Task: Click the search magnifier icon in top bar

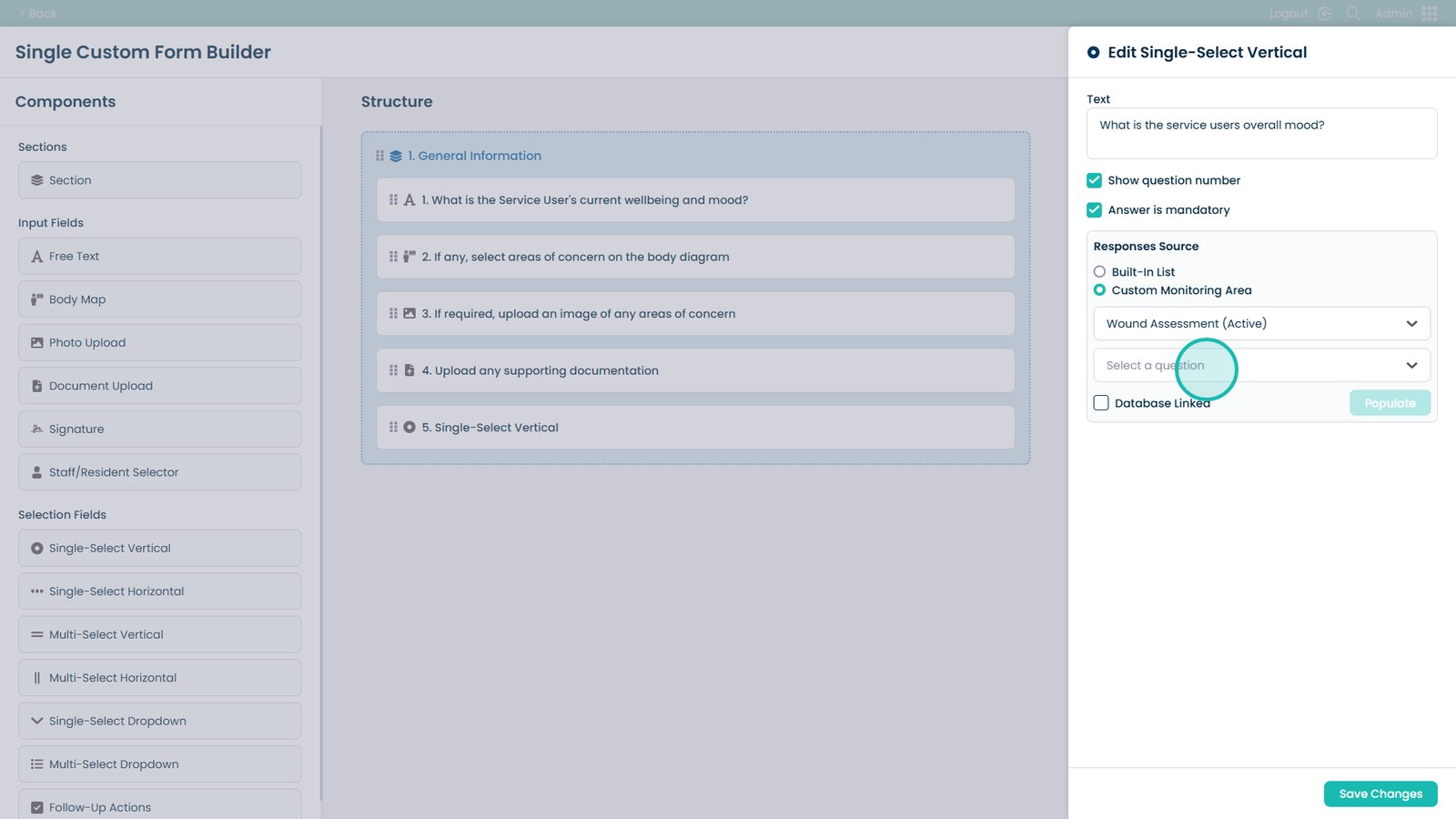Action: click(x=1353, y=14)
